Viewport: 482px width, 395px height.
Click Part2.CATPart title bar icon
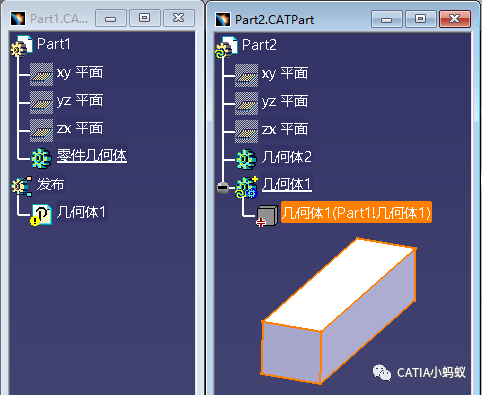click(x=223, y=20)
